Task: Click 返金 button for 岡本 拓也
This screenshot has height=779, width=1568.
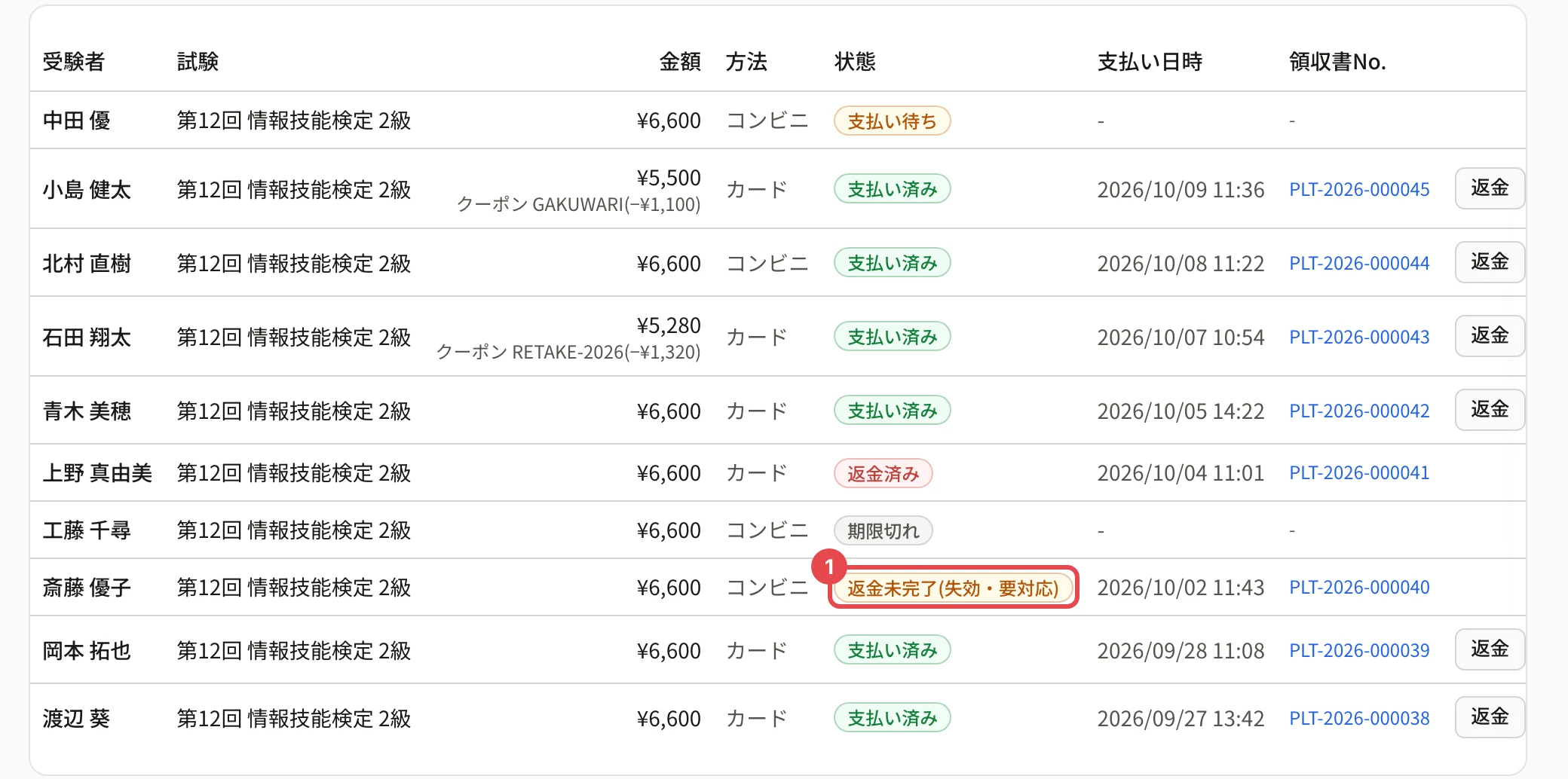Action: tap(1490, 649)
